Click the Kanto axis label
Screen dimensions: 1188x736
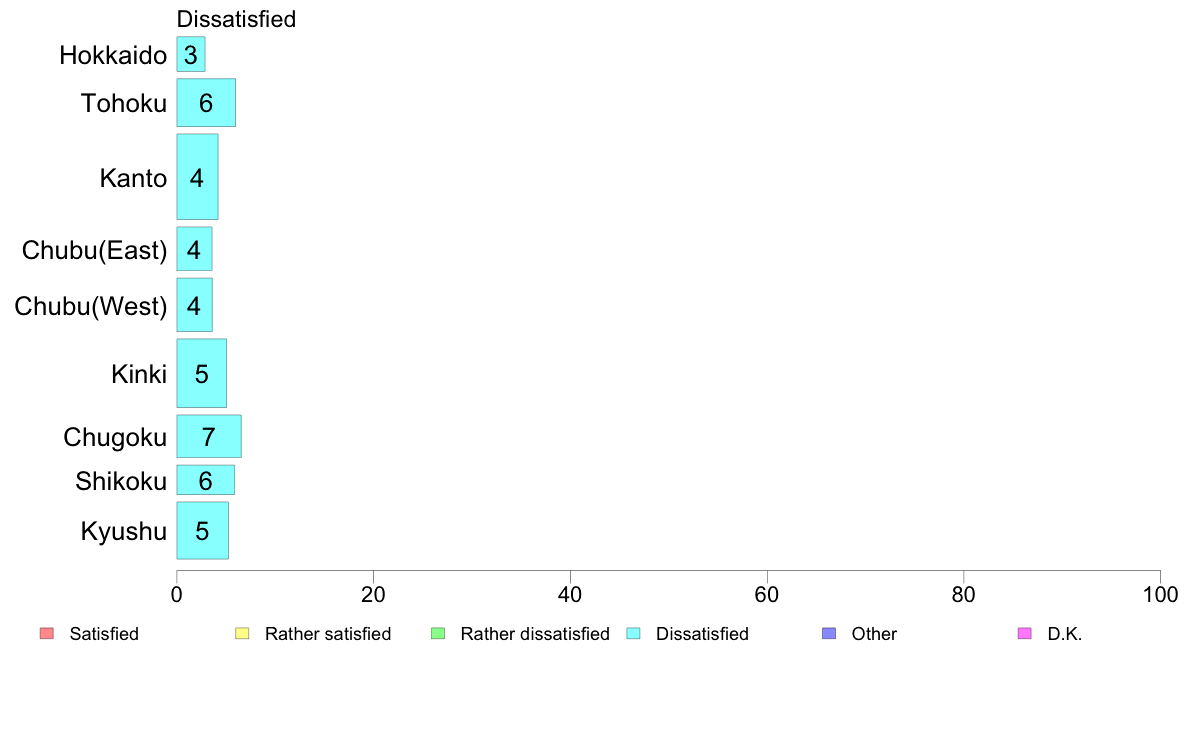(x=133, y=178)
